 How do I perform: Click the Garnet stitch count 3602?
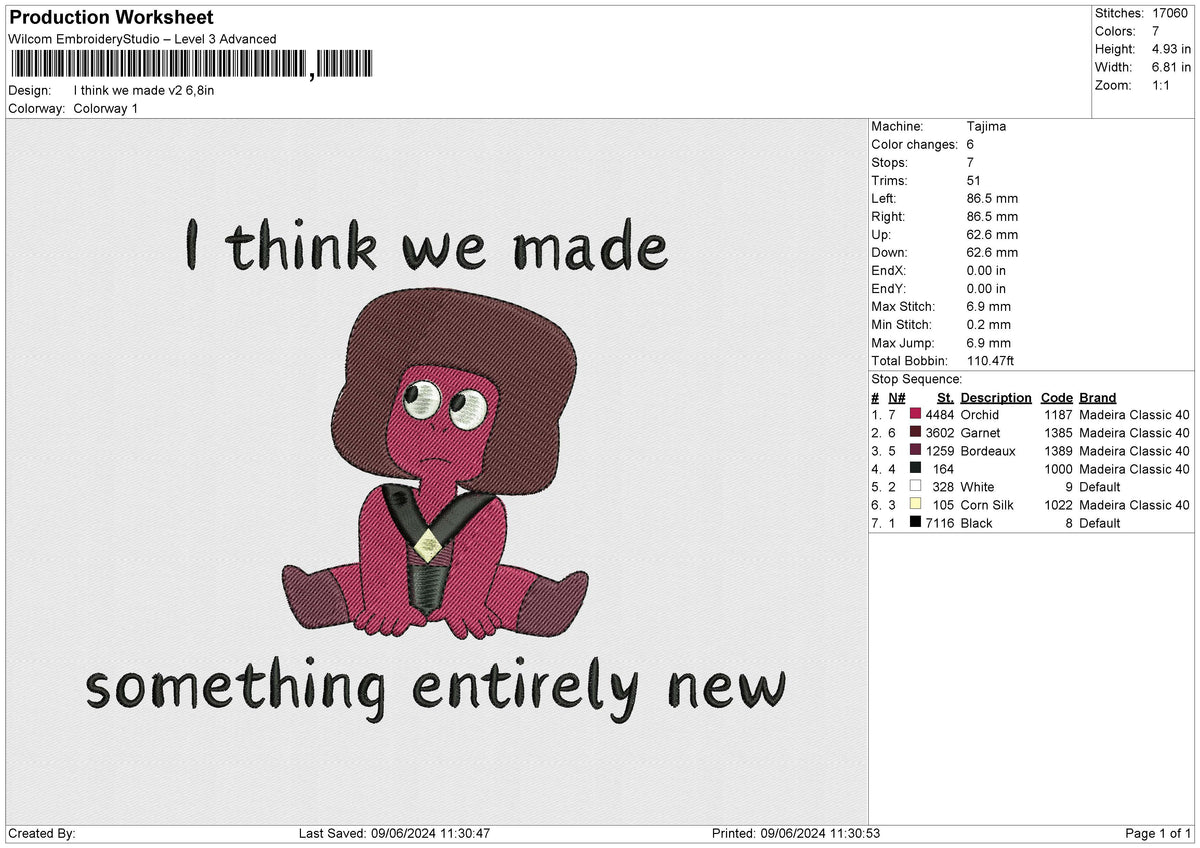coord(940,433)
